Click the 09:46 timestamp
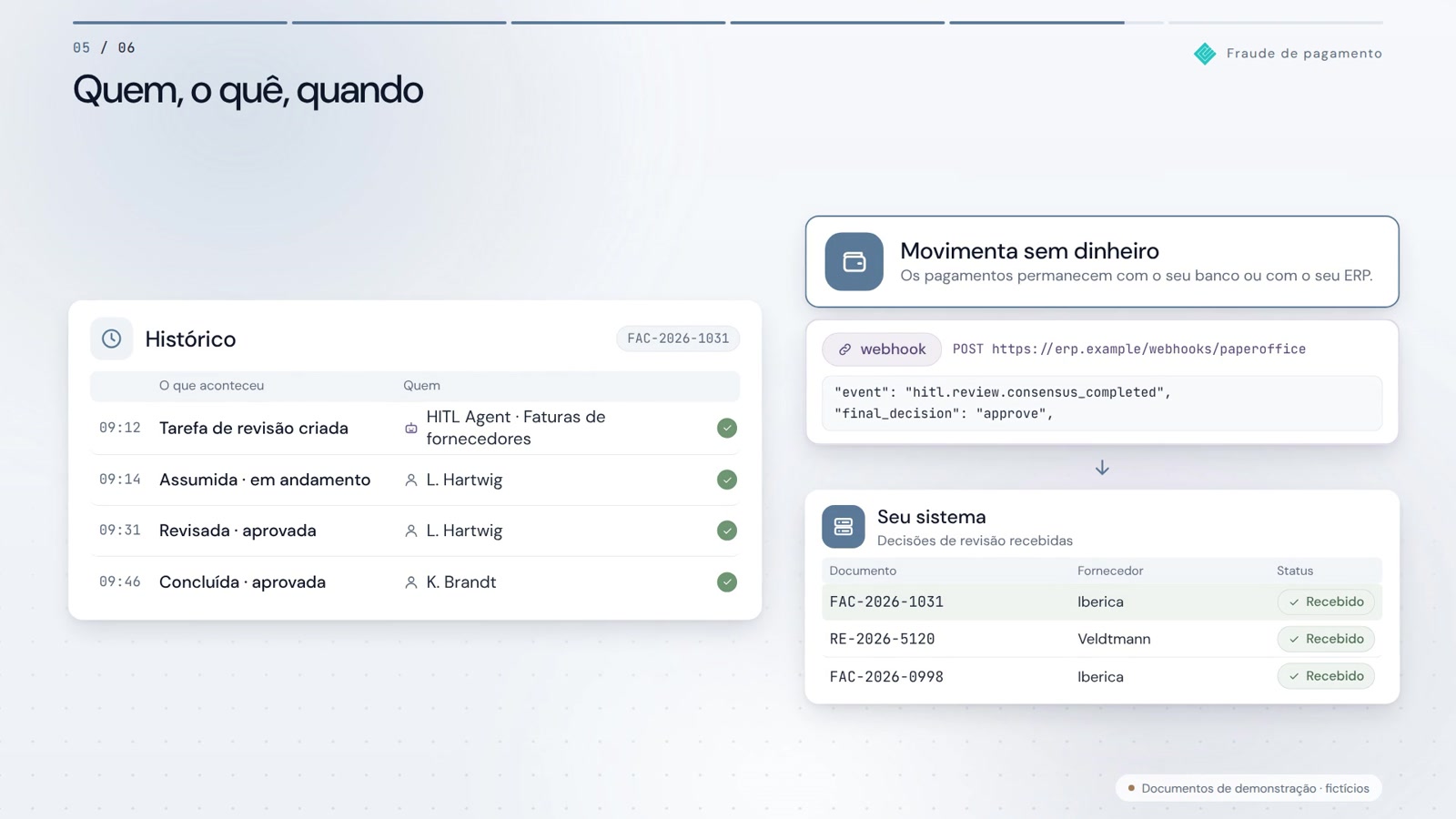 120,581
